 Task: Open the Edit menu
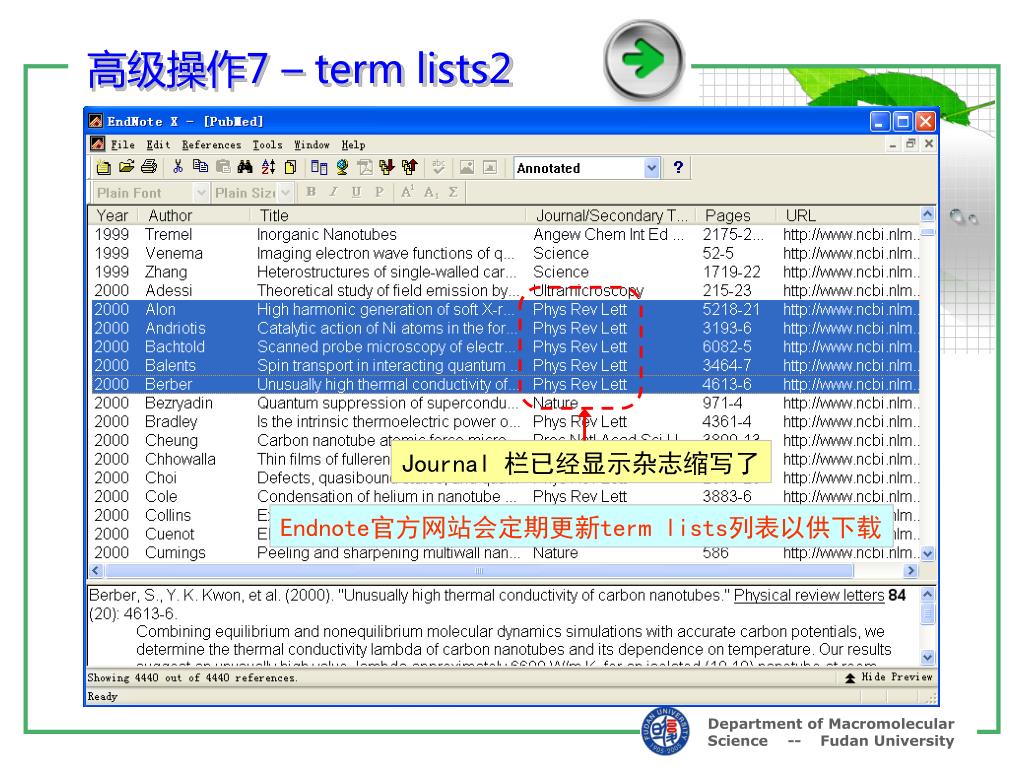(x=158, y=145)
